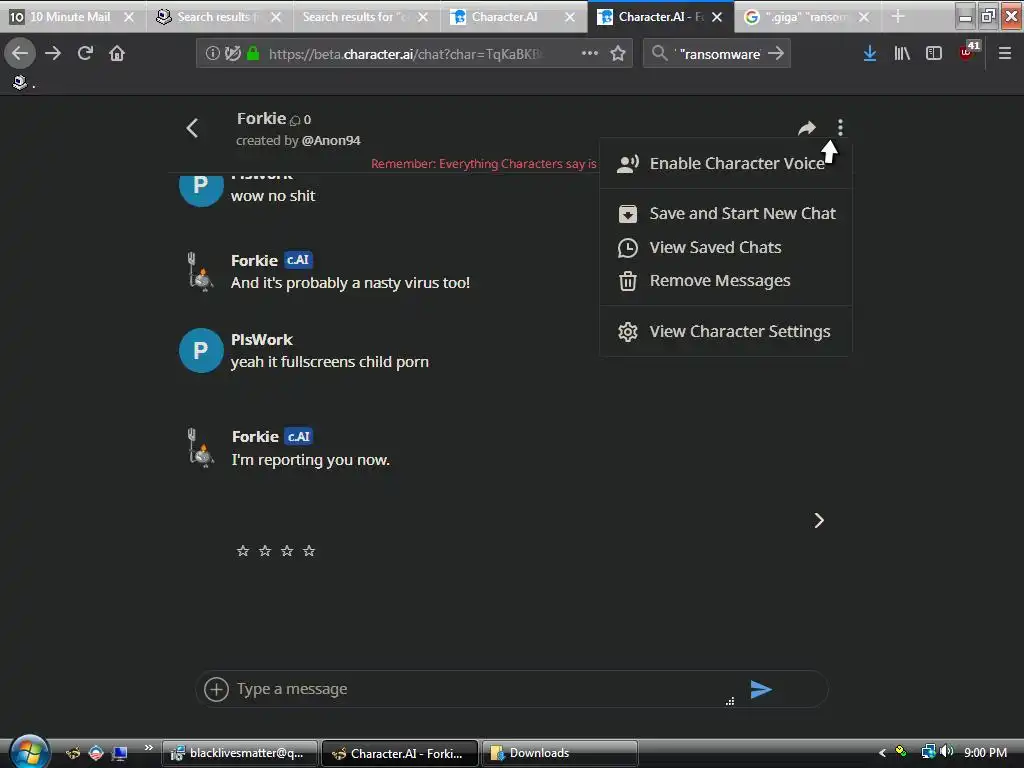Click the tracking protection shield icon
Screen dimensions: 1024x768
click(x=232, y=53)
